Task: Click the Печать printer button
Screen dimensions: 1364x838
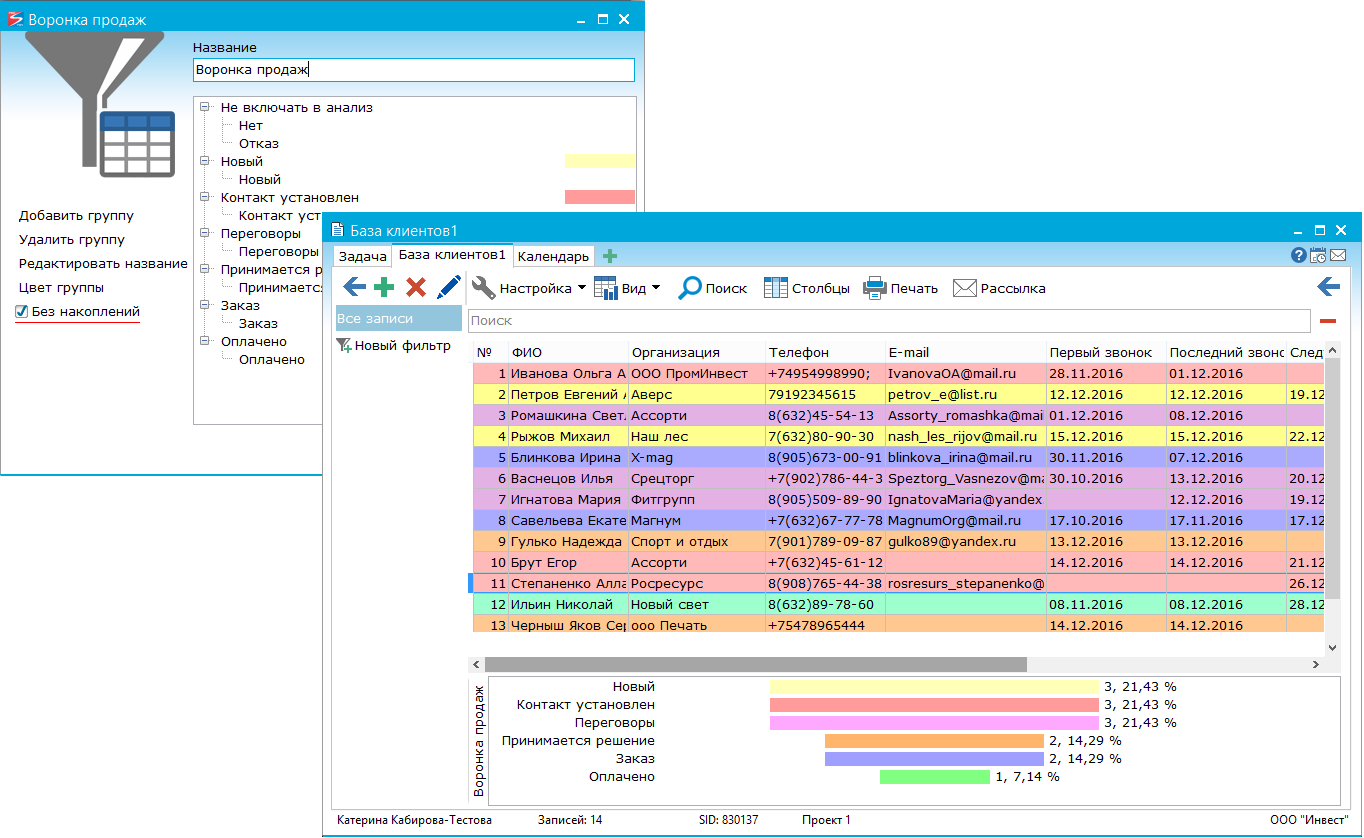Action: [x=901, y=288]
